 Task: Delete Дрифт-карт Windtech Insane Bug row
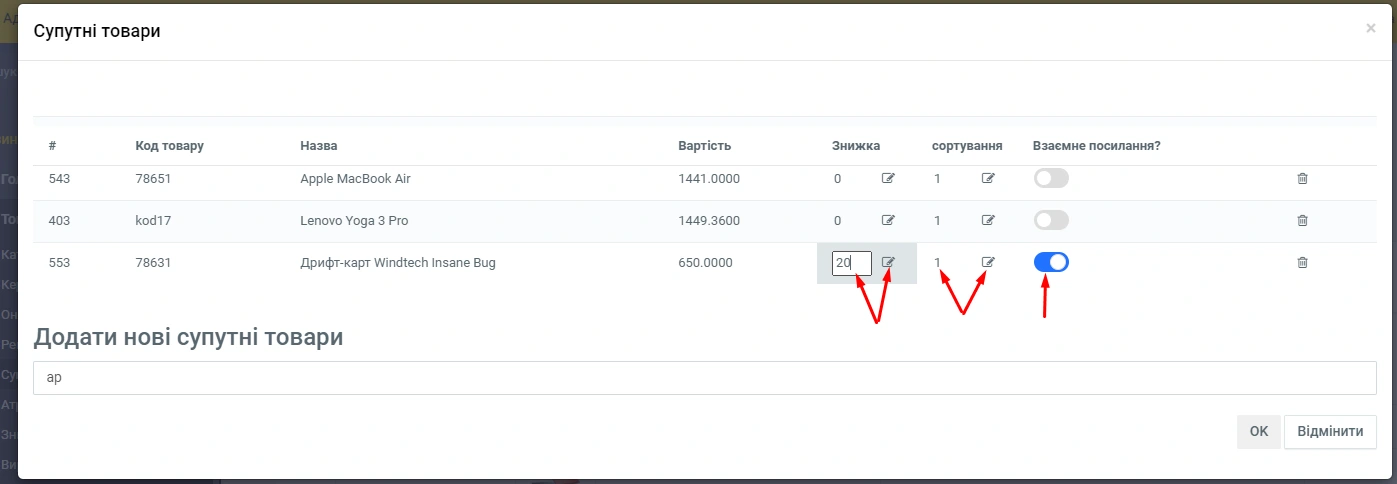tap(1302, 263)
